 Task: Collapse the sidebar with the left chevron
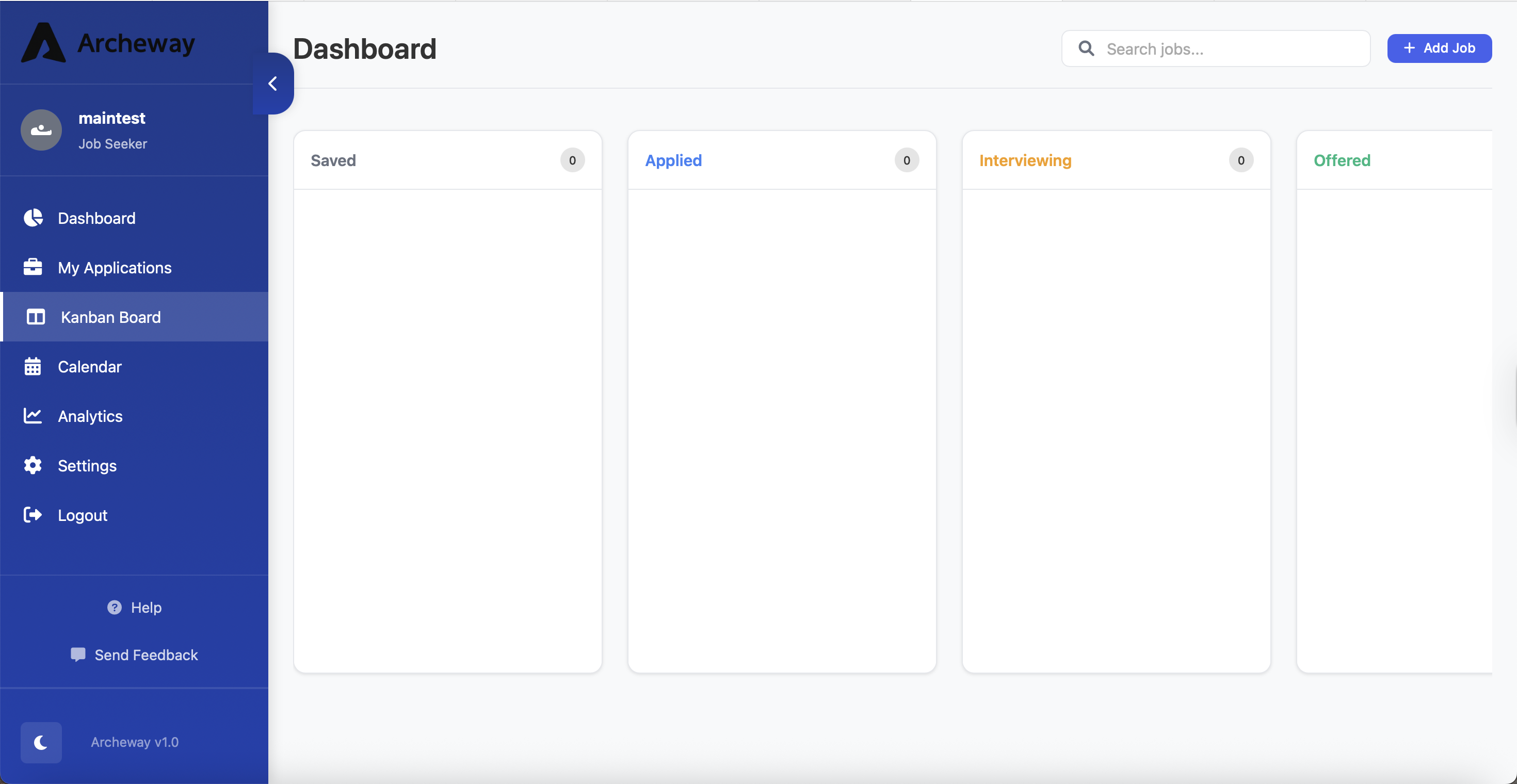pos(272,83)
